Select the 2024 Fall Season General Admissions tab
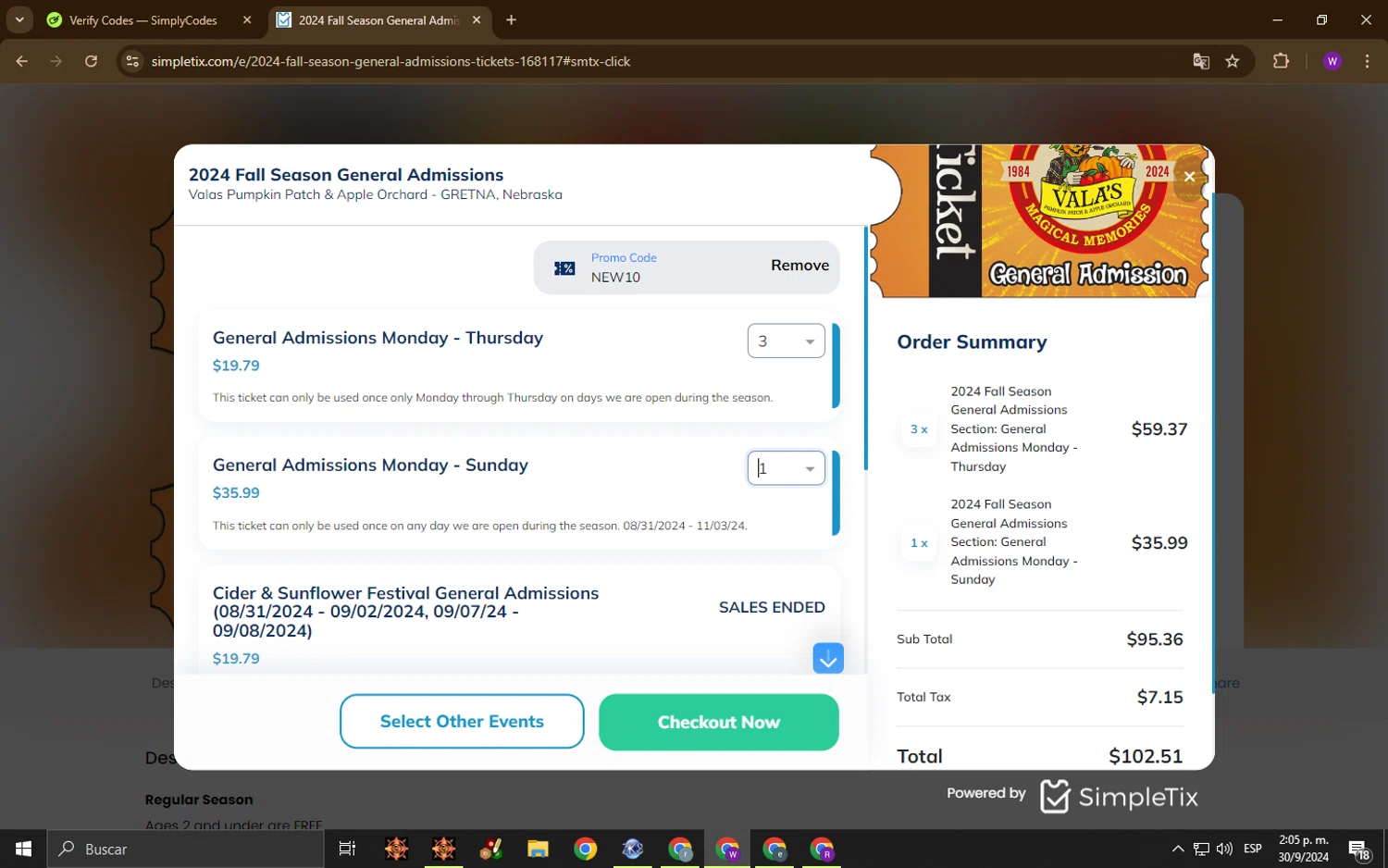 (379, 20)
